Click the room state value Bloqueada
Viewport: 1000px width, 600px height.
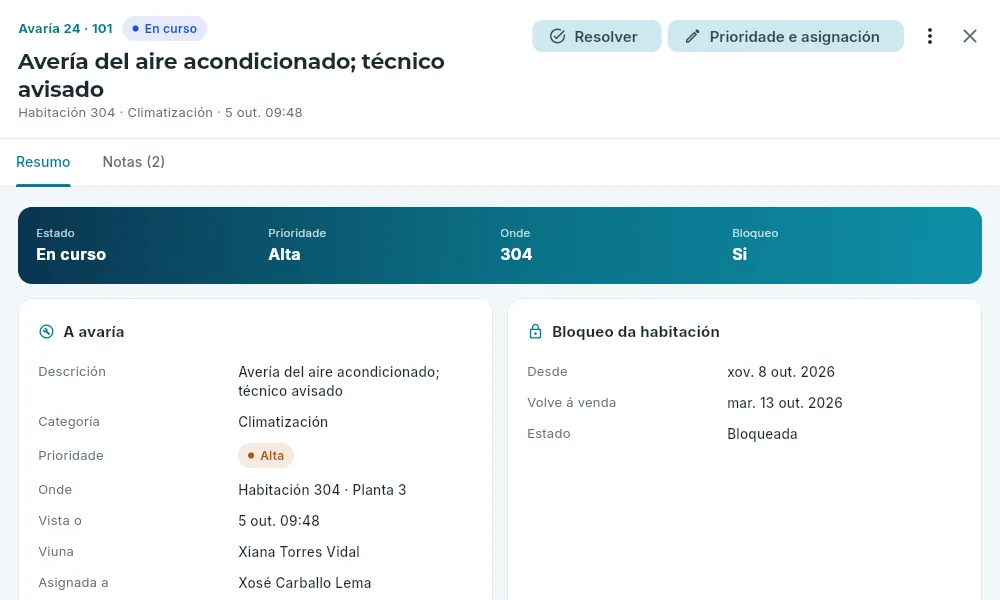pos(762,434)
